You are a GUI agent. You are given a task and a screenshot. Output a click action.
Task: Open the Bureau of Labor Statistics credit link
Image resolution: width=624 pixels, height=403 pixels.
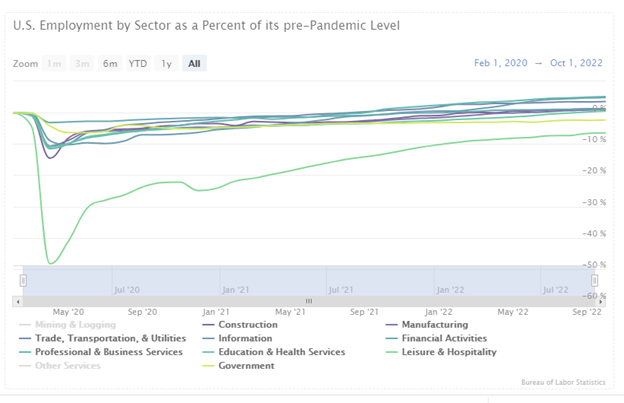pyautogui.click(x=563, y=382)
